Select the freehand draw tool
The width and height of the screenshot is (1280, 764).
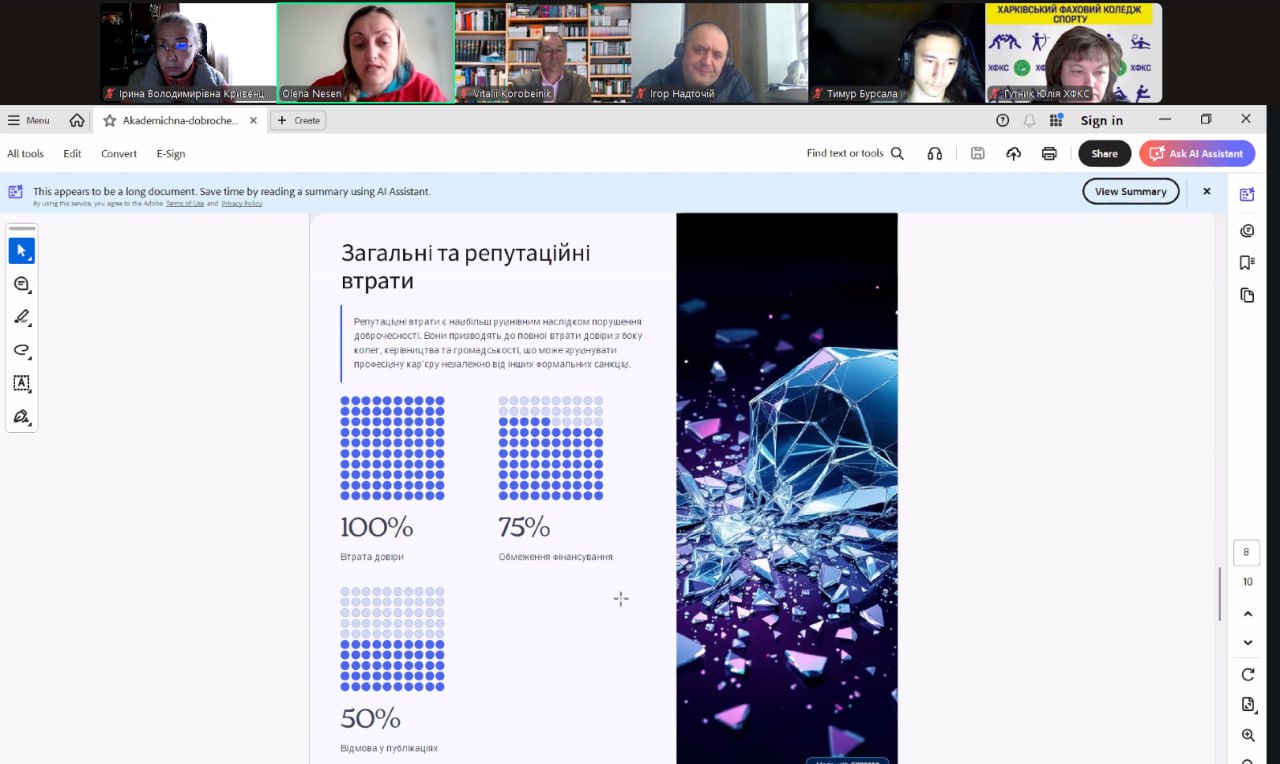21,350
